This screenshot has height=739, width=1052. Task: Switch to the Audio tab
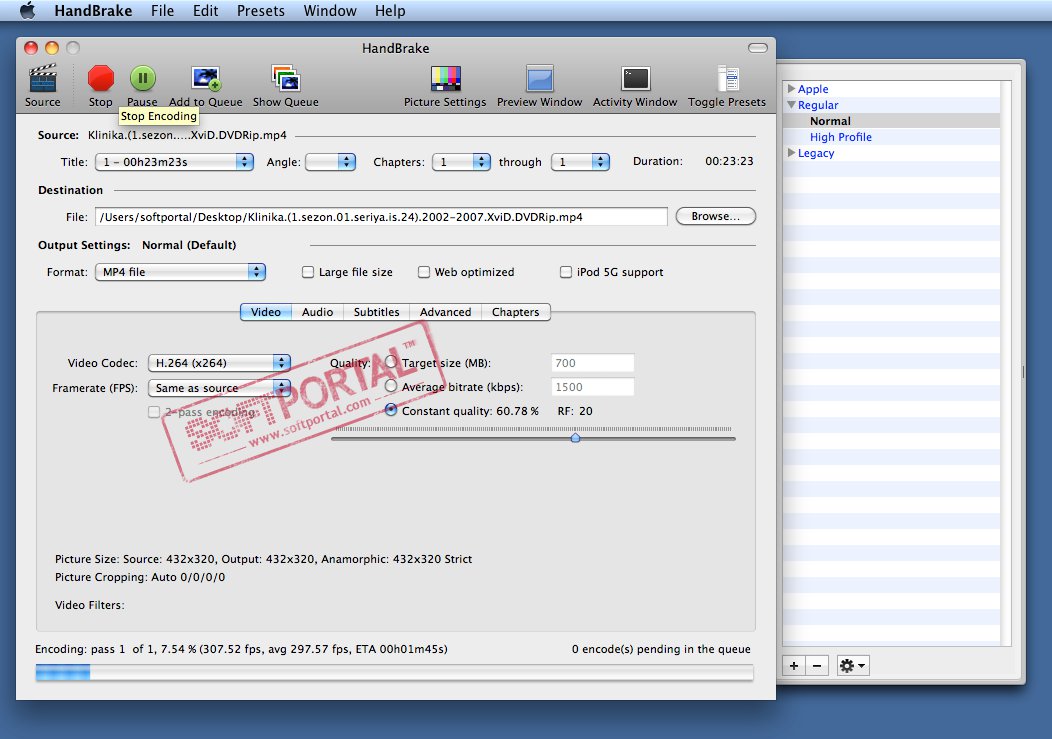tap(317, 312)
